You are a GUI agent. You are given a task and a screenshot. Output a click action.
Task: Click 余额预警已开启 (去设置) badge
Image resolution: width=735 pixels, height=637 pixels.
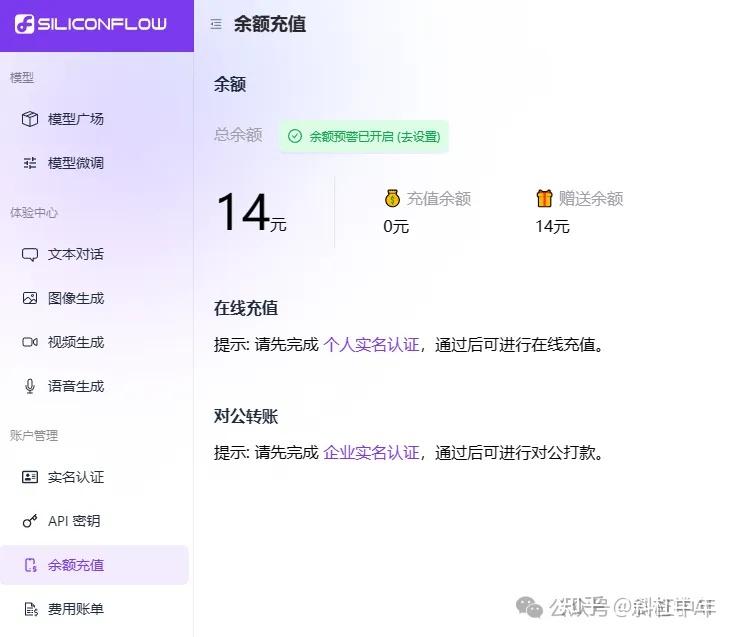click(x=364, y=136)
